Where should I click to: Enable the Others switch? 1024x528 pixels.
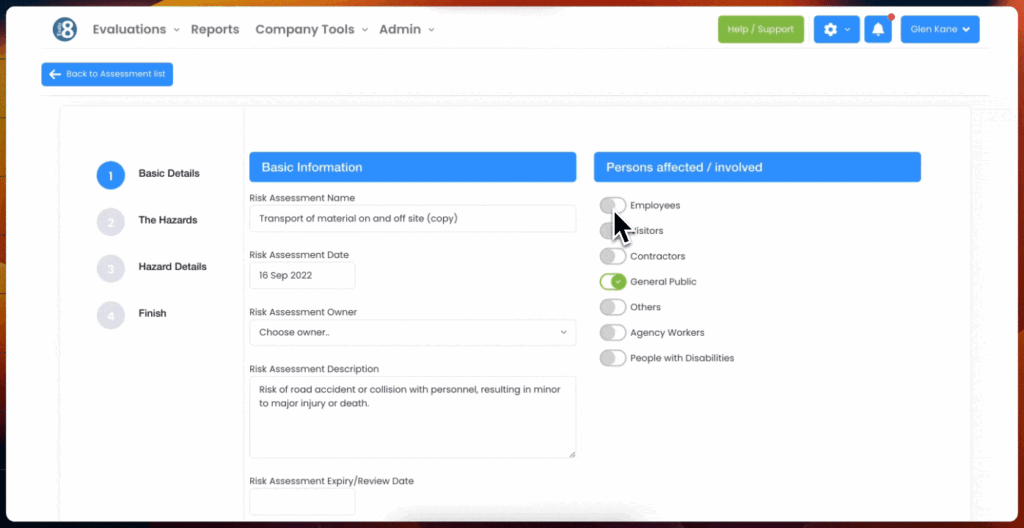pos(613,307)
